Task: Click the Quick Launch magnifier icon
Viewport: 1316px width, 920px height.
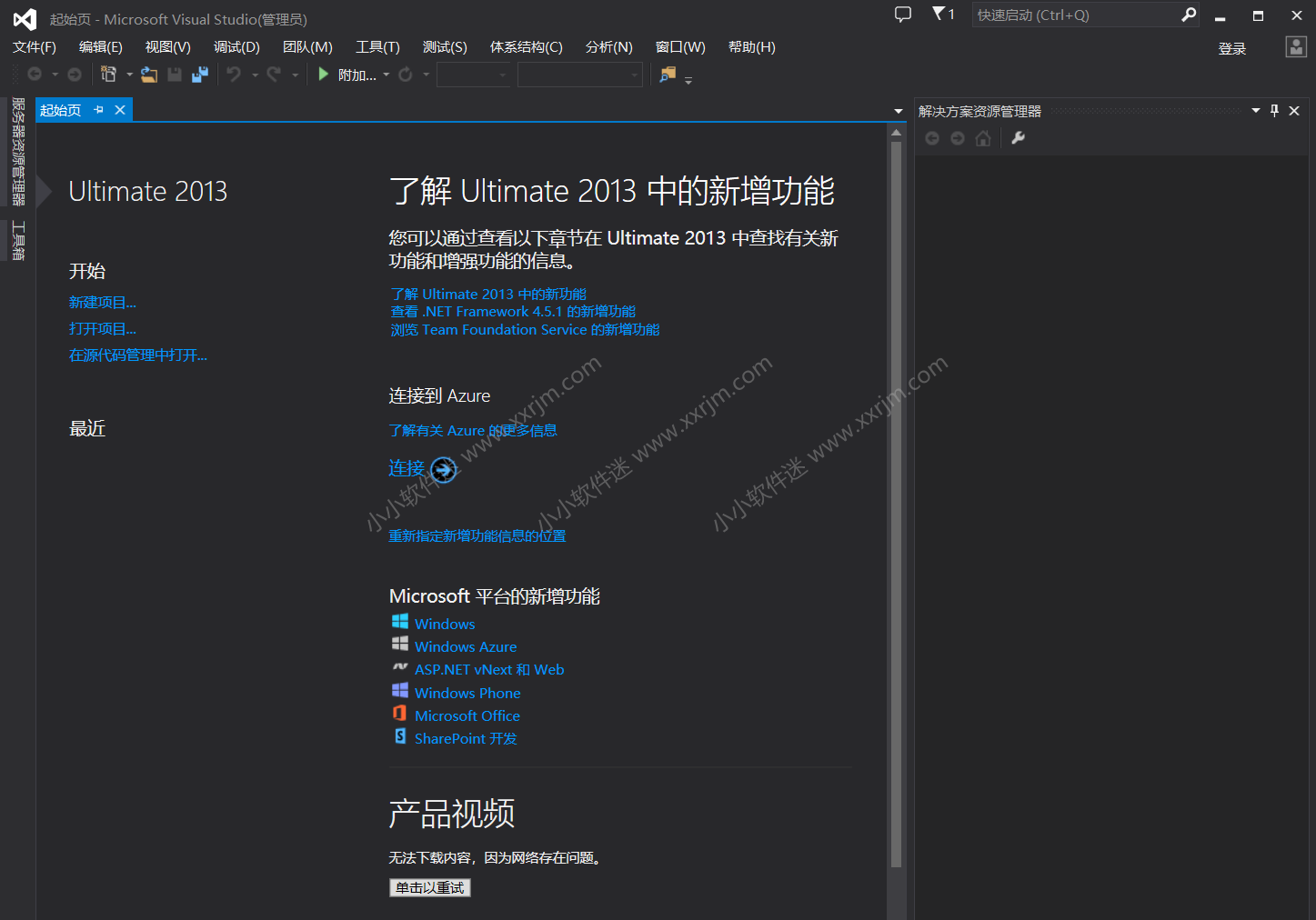Action: pyautogui.click(x=1188, y=15)
